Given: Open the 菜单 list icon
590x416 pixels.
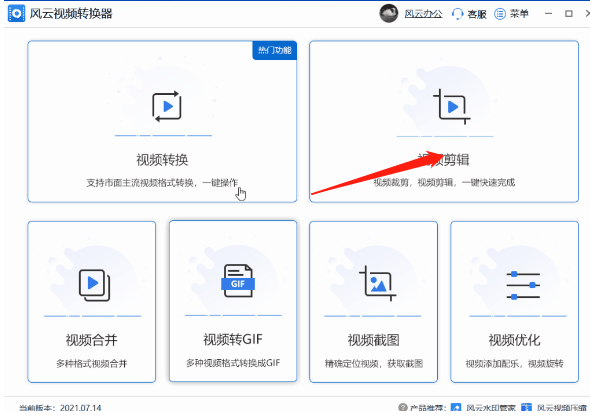Looking at the screenshot, I should pos(500,14).
